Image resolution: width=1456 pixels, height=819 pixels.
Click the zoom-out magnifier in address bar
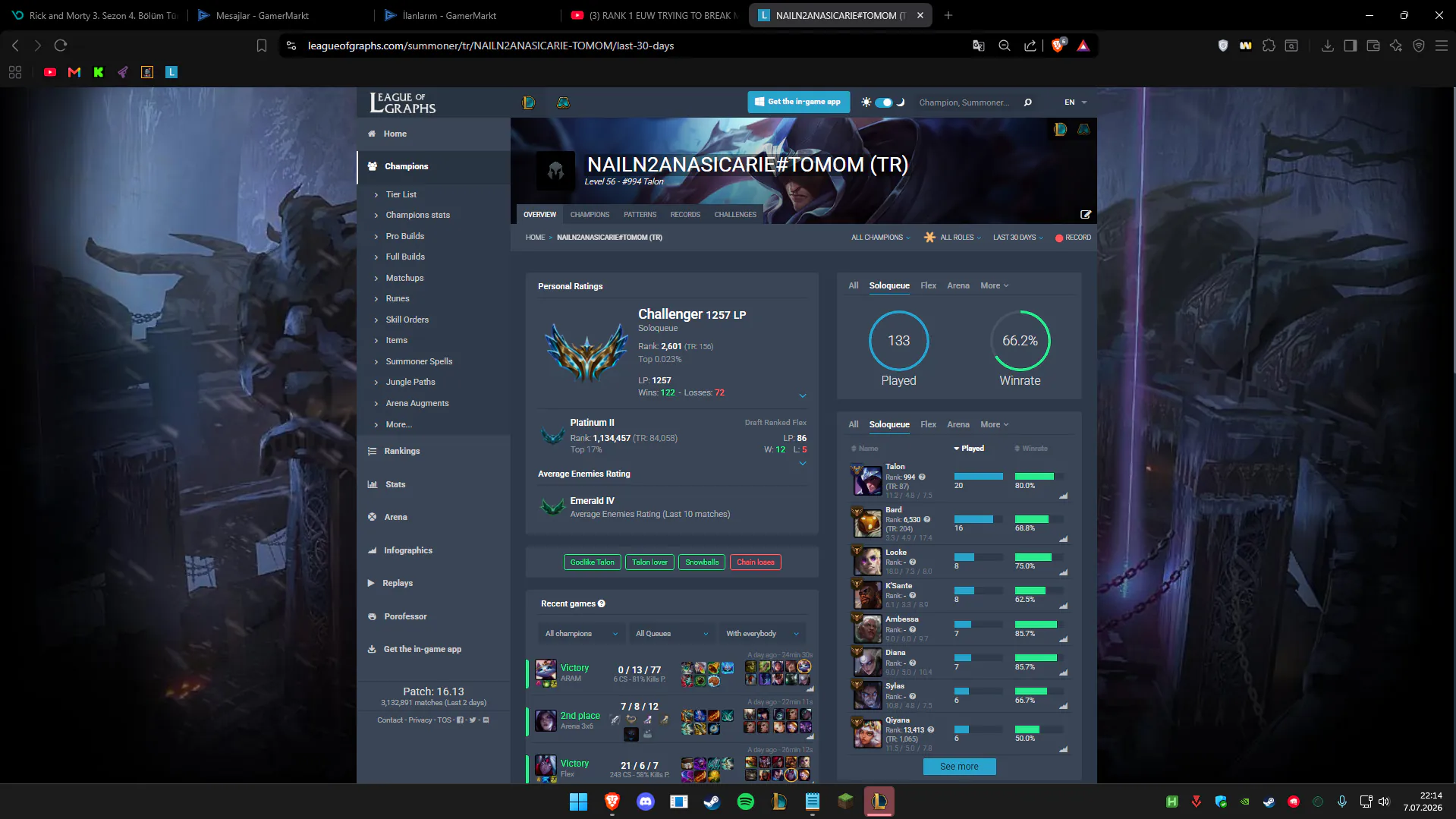1005,46
